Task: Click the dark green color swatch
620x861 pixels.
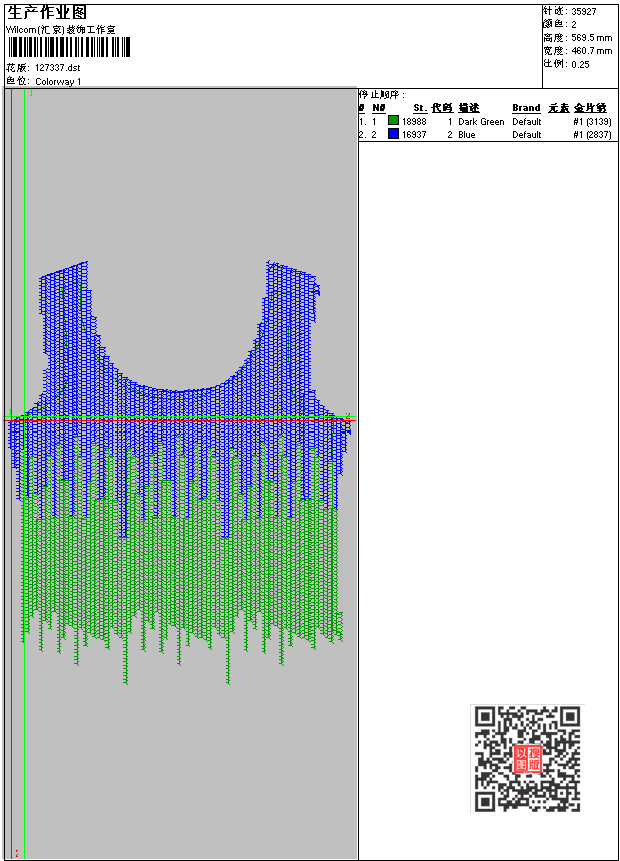Action: coord(393,121)
